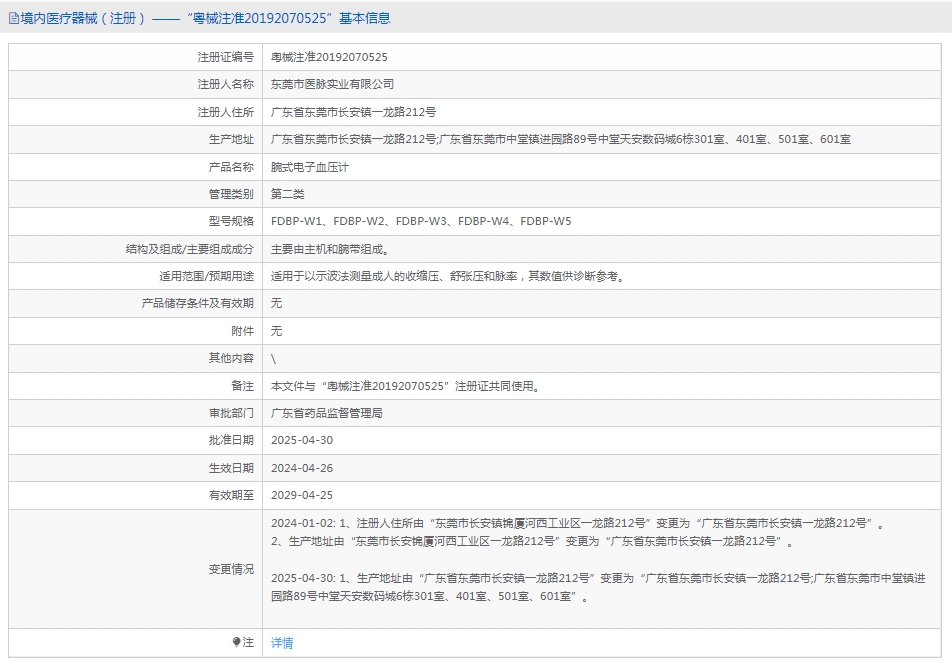Select the 注册人住所 address value
The height and width of the screenshot is (667, 952).
point(353,112)
